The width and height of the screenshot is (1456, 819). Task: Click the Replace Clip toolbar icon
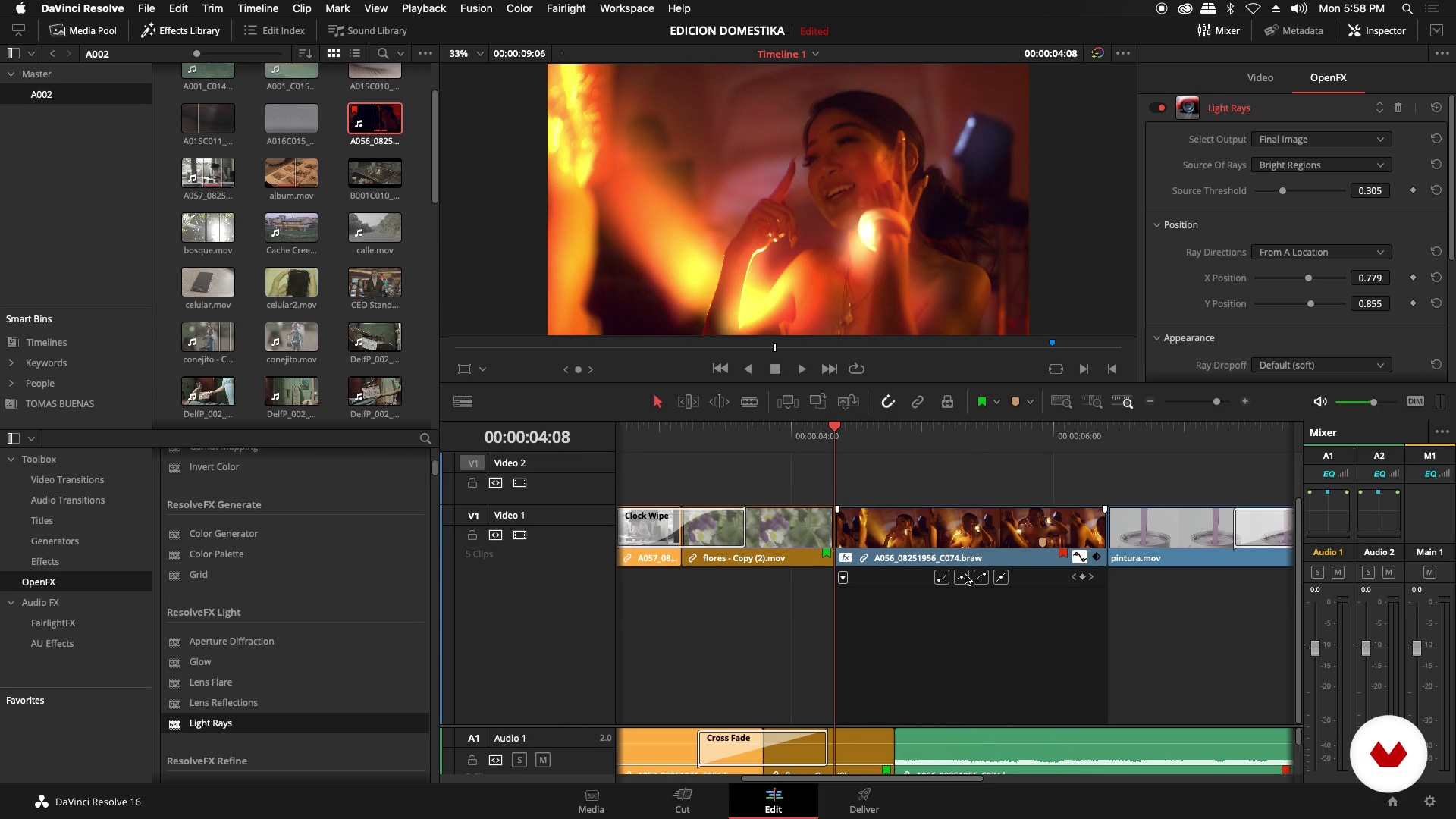coord(848,402)
